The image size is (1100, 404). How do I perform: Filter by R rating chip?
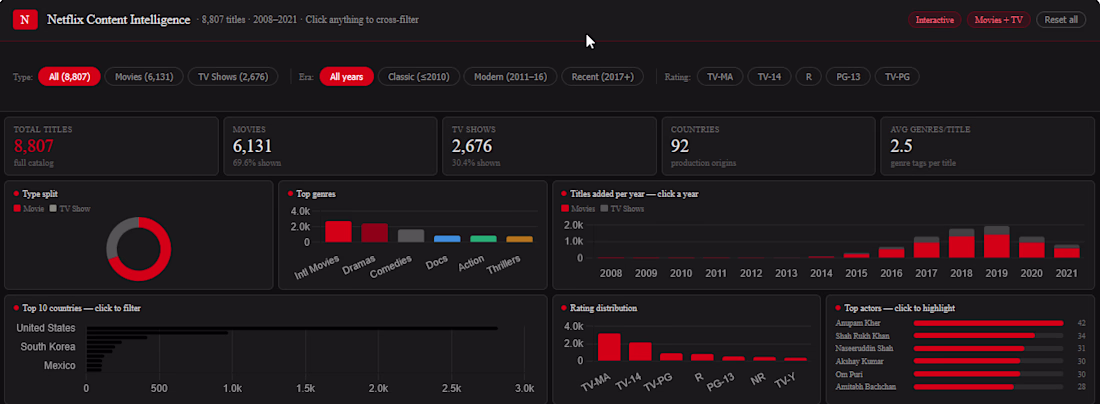pyautogui.click(x=808, y=76)
